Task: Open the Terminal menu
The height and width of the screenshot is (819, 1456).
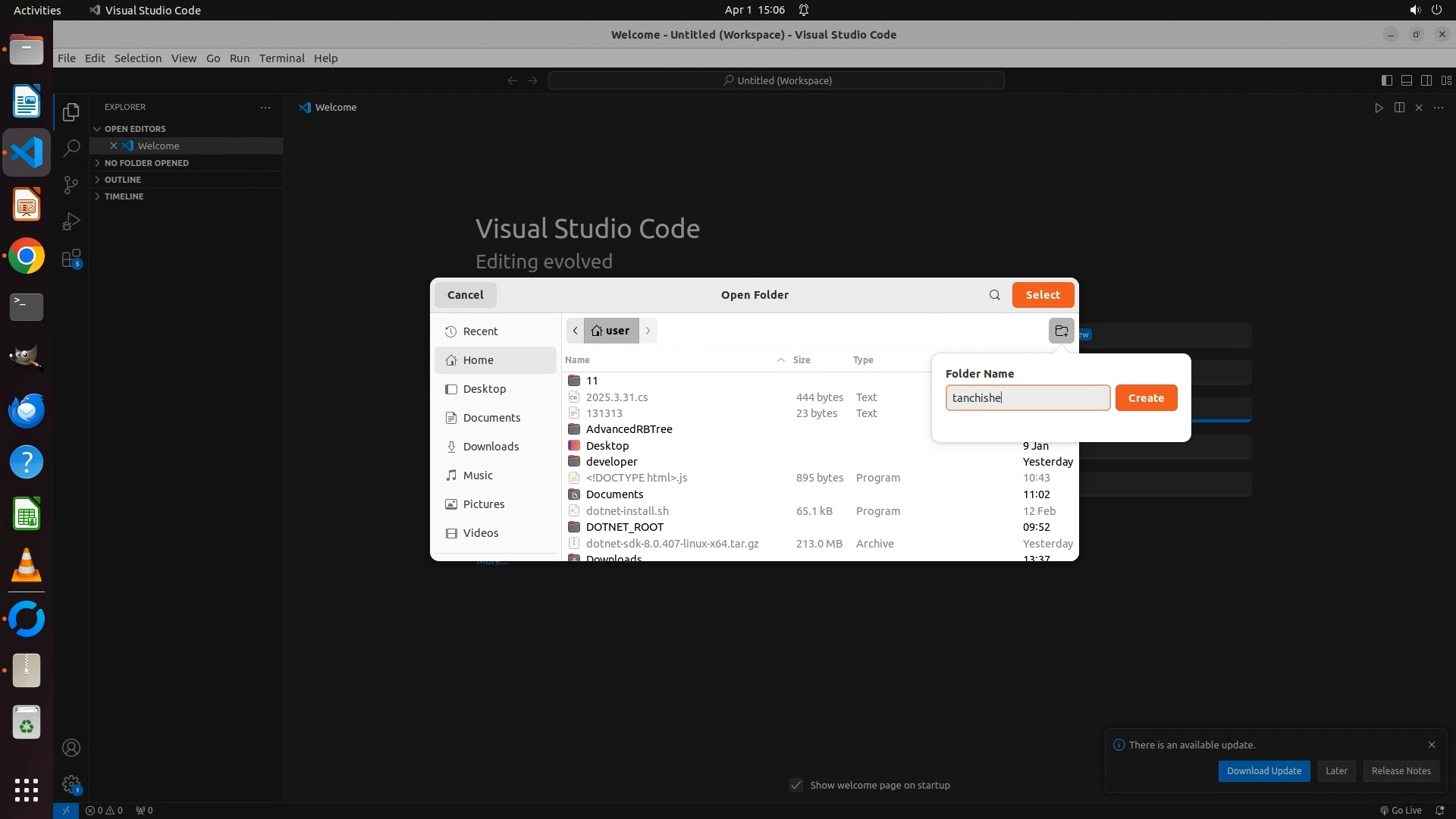Action: 281,58
